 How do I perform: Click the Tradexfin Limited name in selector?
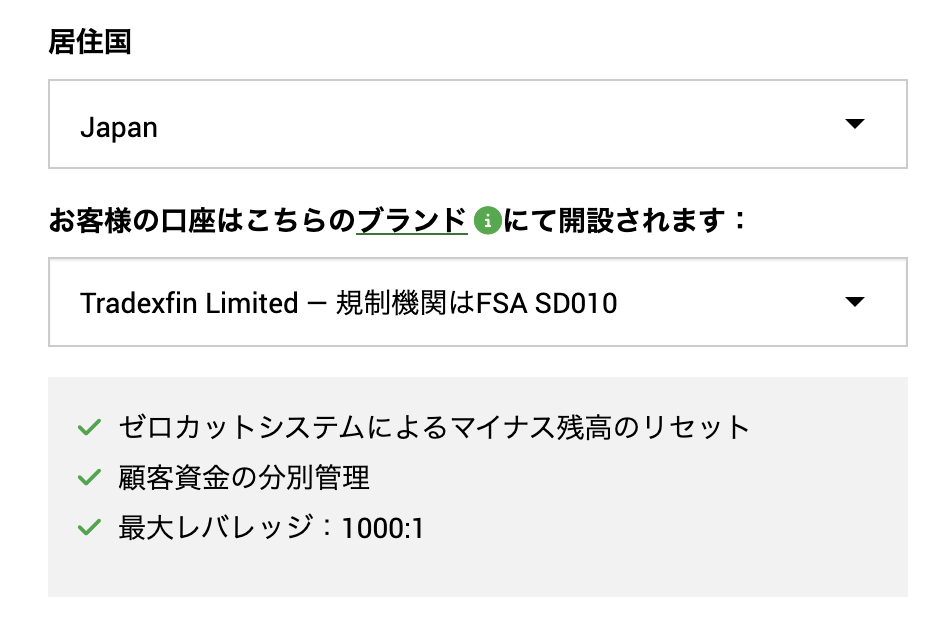pyautogui.click(x=189, y=303)
